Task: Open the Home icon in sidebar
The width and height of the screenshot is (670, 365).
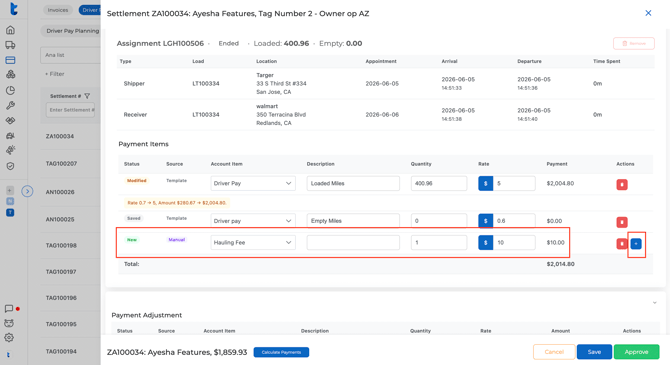Action: pos(10,30)
